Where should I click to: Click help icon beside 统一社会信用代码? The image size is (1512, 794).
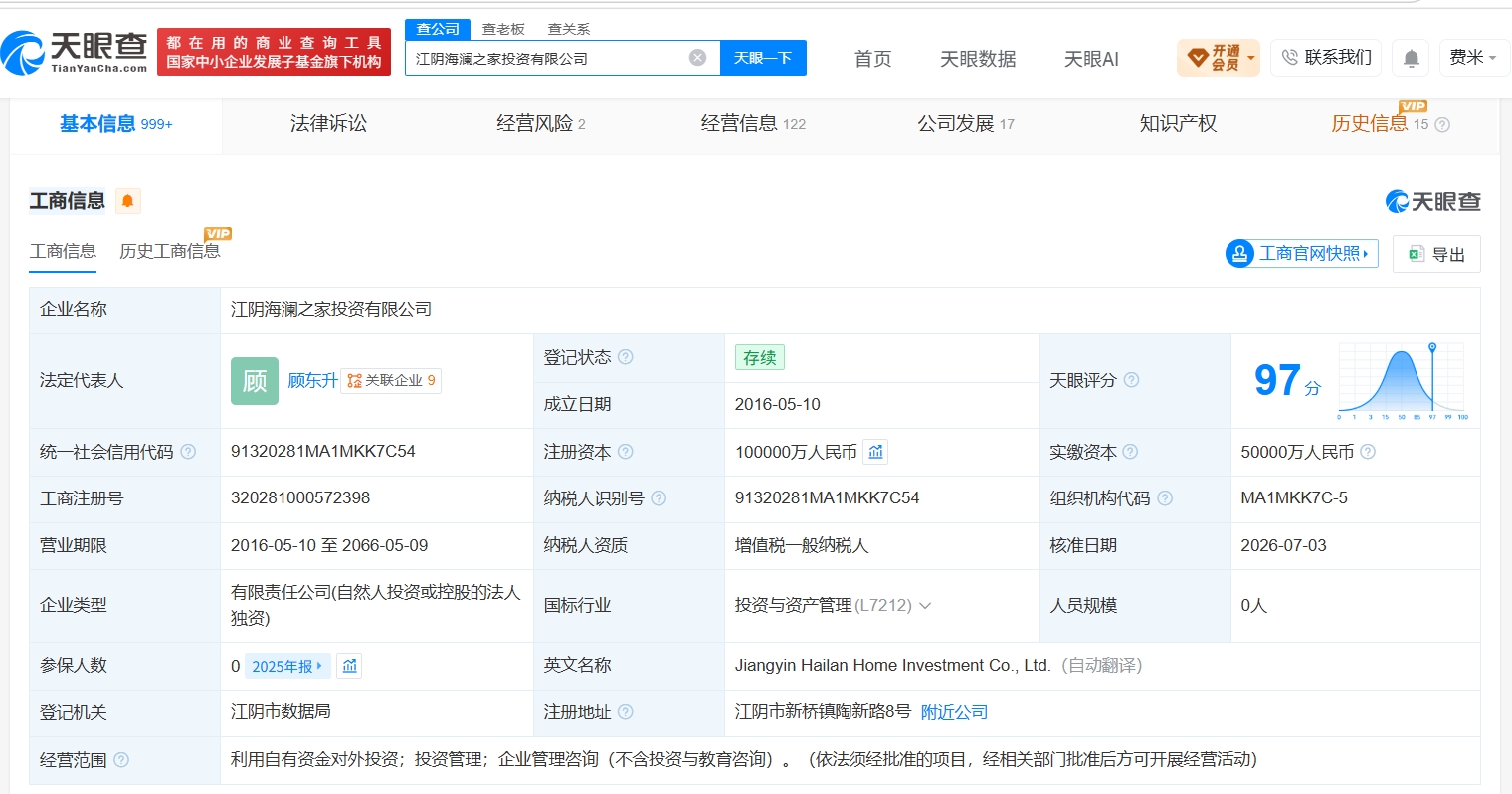pos(188,452)
